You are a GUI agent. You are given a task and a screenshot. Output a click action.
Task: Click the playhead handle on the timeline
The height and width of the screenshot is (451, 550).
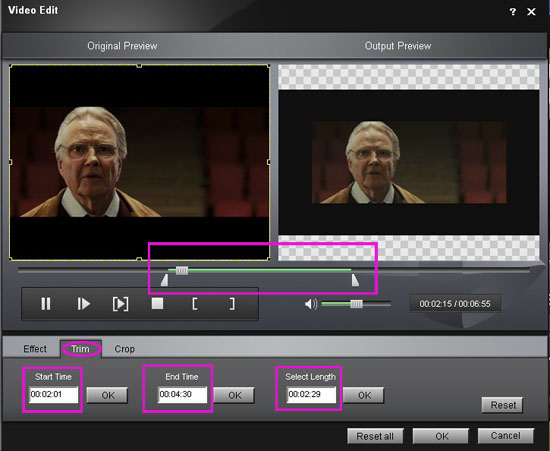182,270
